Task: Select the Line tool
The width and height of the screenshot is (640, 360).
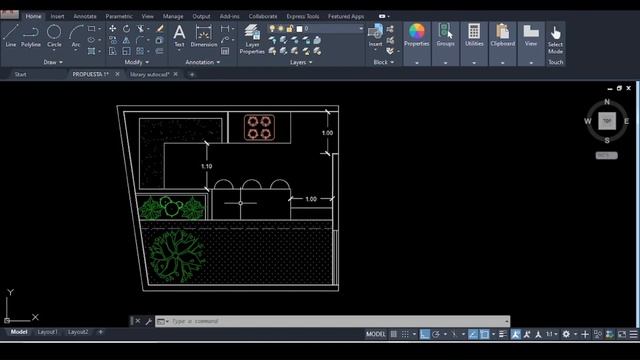Action: tap(11, 36)
